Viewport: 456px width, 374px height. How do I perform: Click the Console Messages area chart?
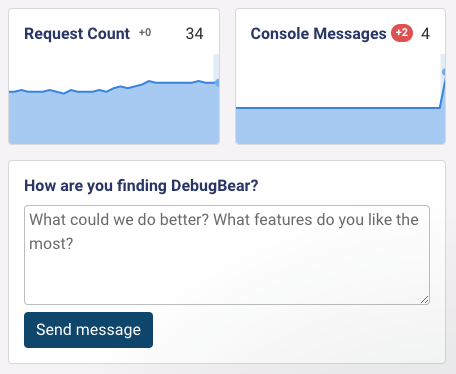pos(340,99)
